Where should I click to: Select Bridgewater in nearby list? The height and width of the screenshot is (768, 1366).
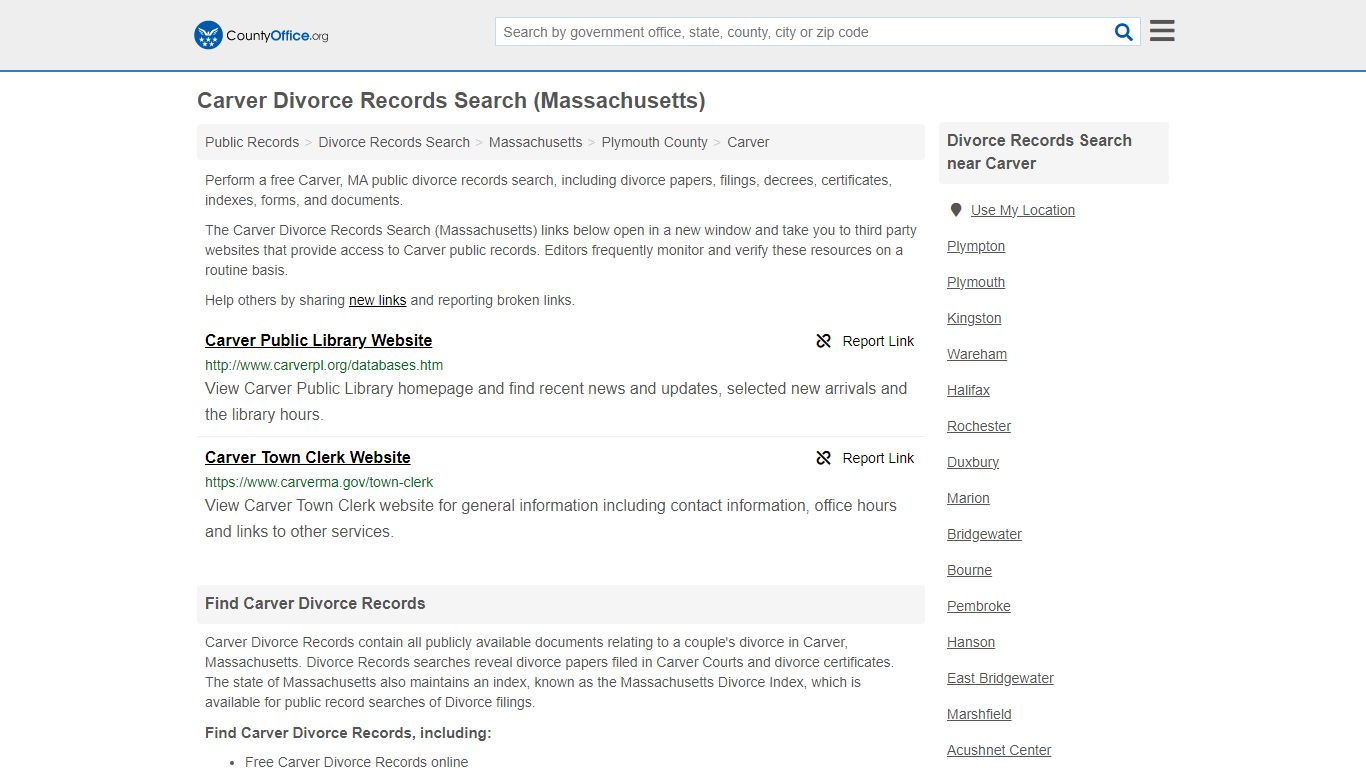984,534
